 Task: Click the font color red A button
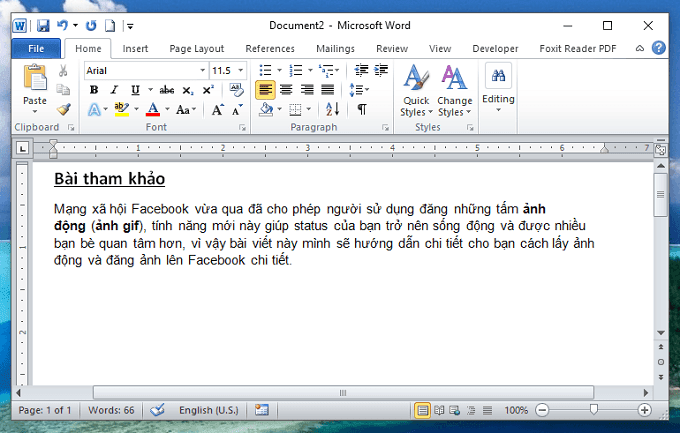(153, 109)
